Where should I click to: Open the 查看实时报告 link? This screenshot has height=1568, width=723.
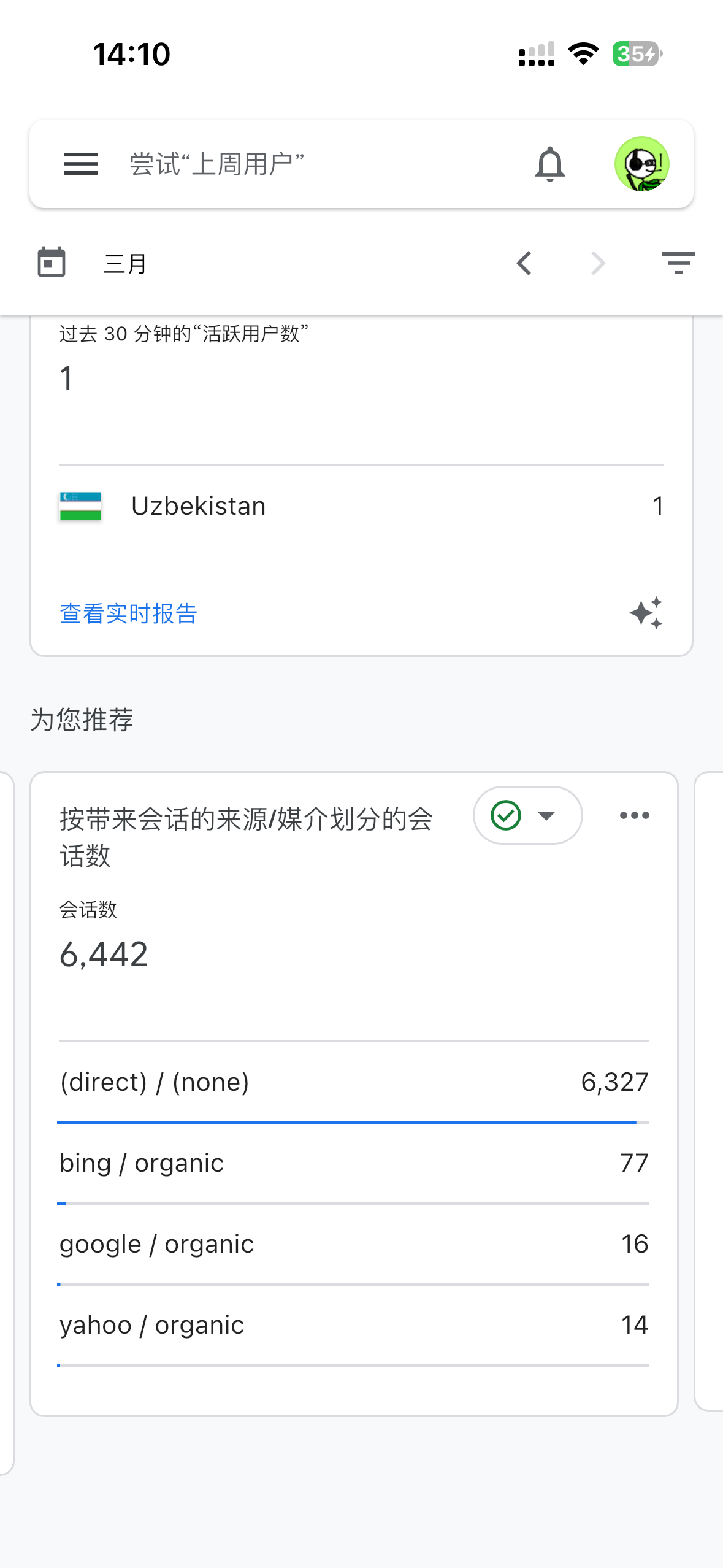(128, 613)
